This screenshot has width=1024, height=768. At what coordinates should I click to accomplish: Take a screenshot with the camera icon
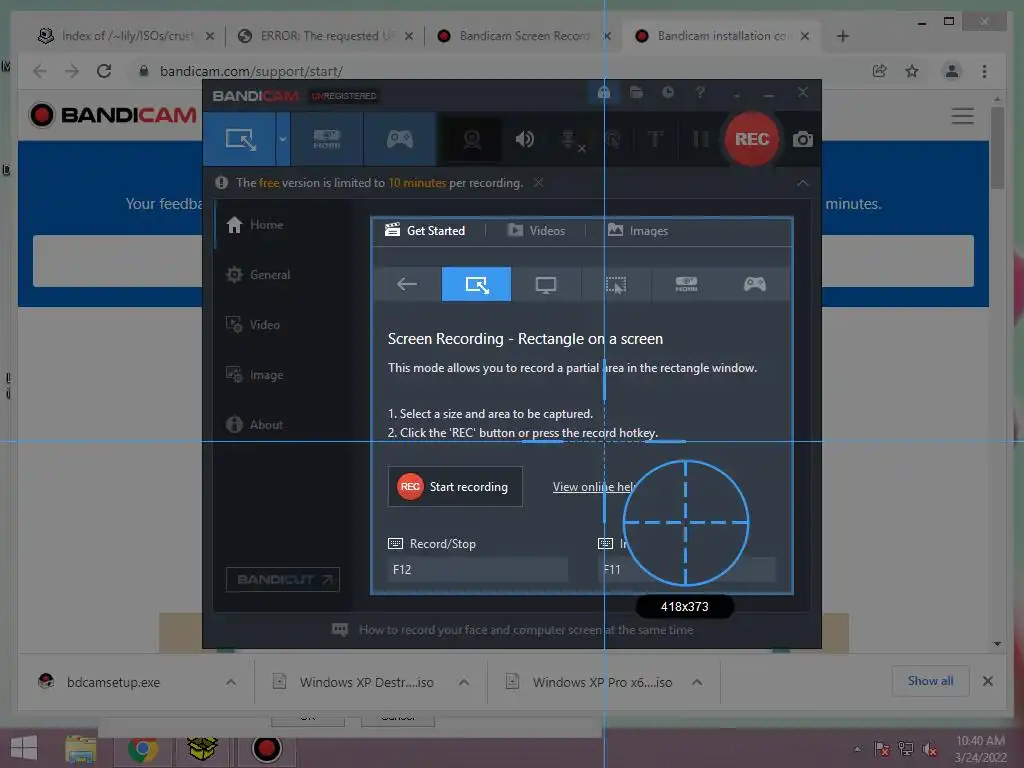tap(803, 139)
